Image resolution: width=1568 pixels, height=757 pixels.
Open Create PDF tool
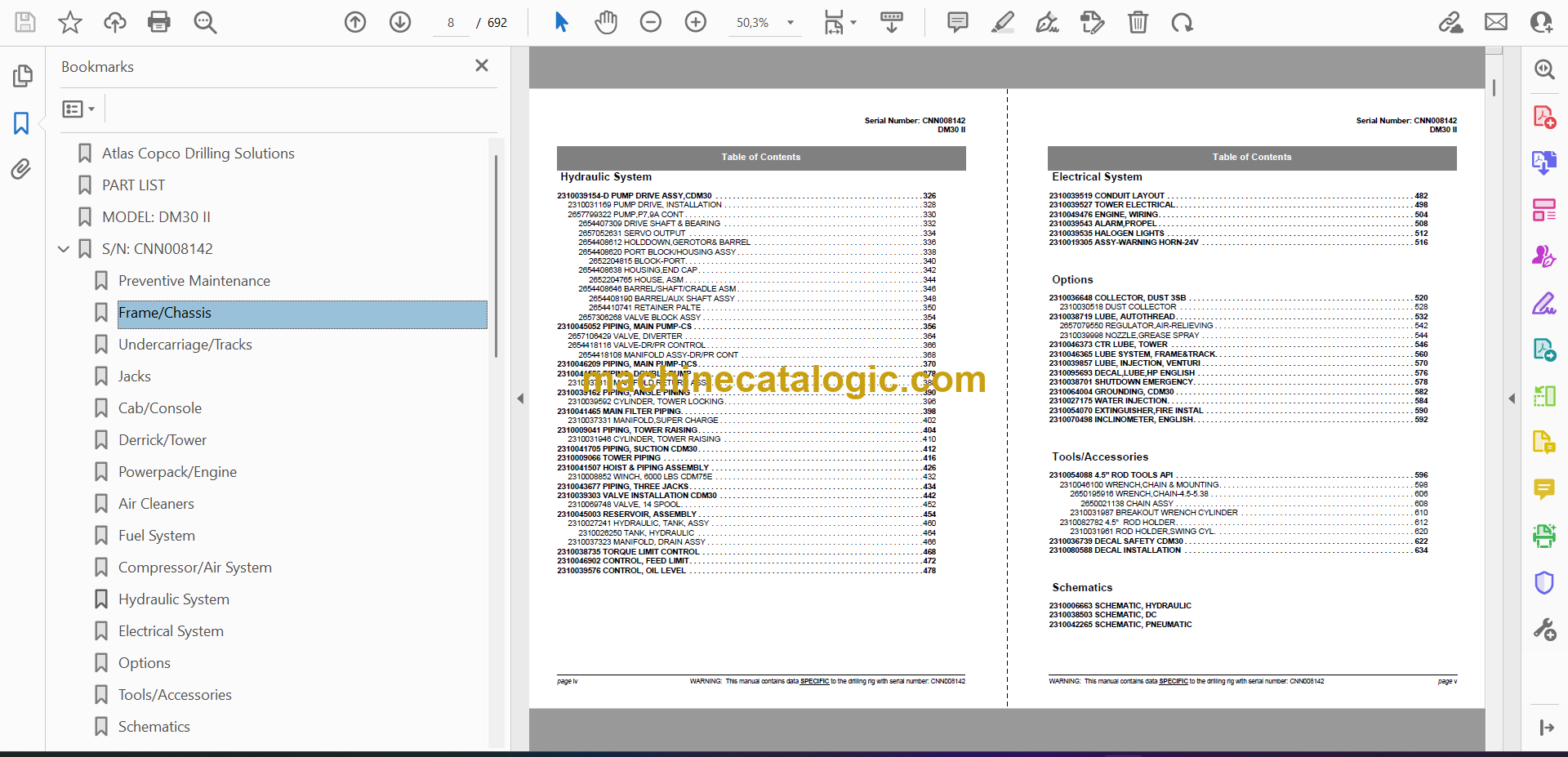pyautogui.click(x=1544, y=117)
